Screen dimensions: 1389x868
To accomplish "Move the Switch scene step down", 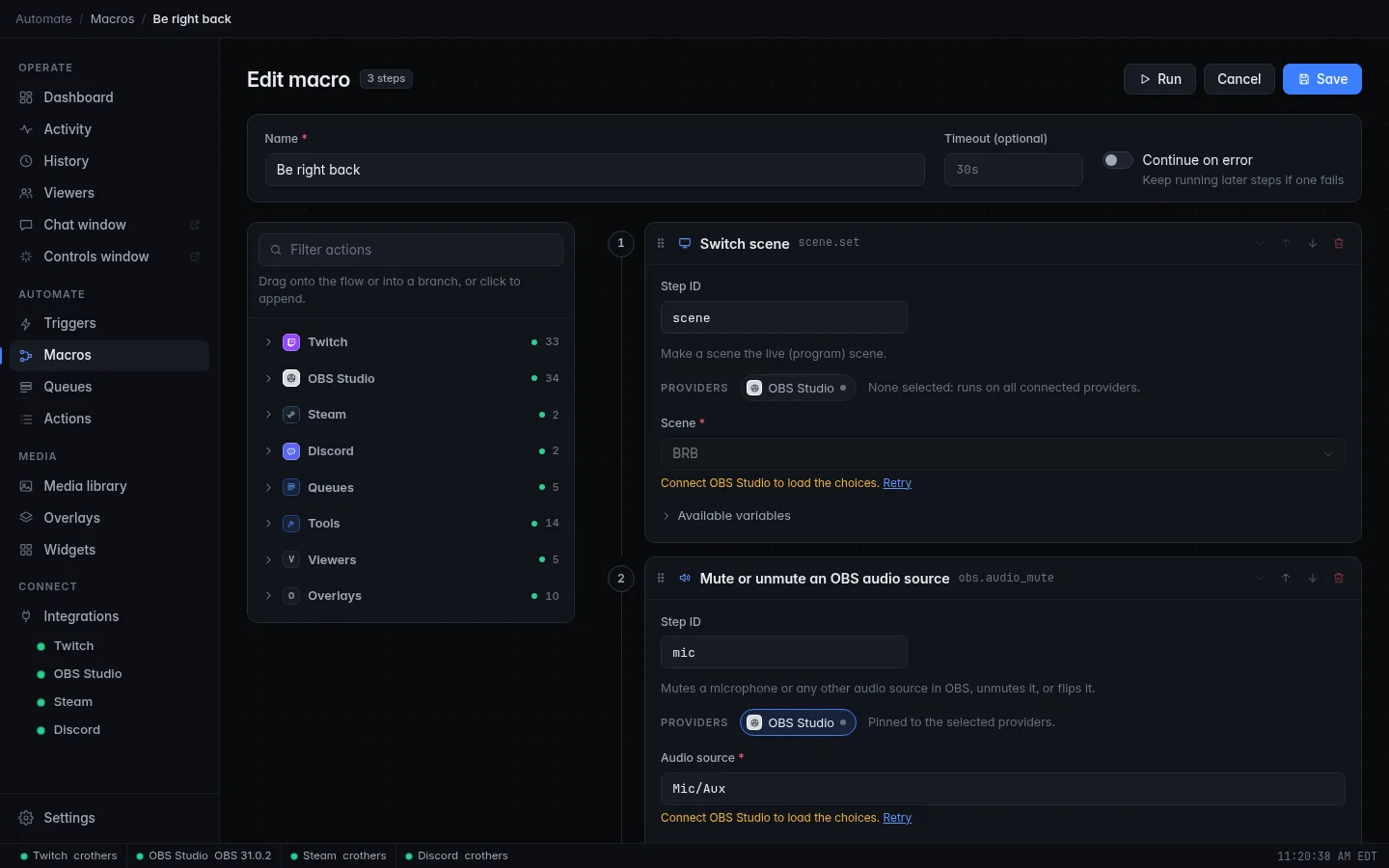I will click(1313, 243).
